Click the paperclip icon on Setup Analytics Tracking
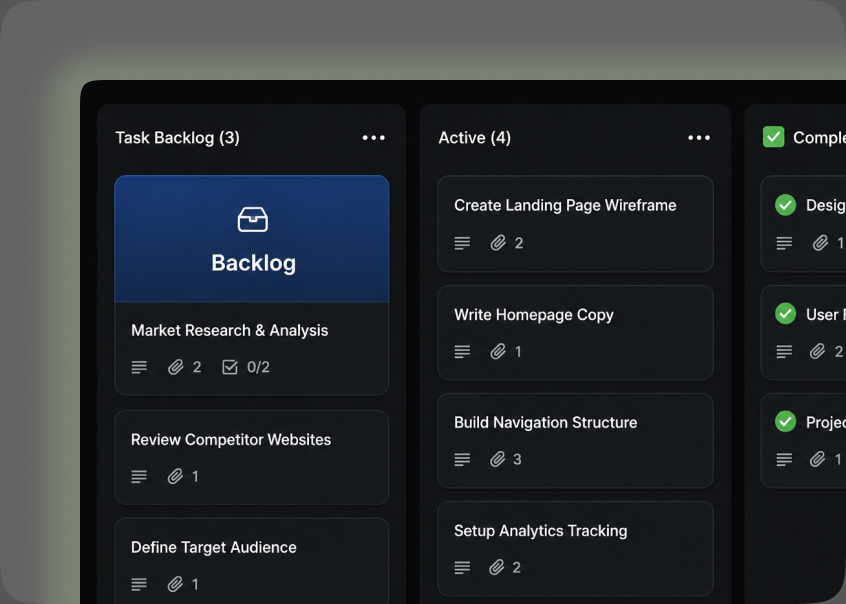The width and height of the screenshot is (846, 604). tap(497, 567)
